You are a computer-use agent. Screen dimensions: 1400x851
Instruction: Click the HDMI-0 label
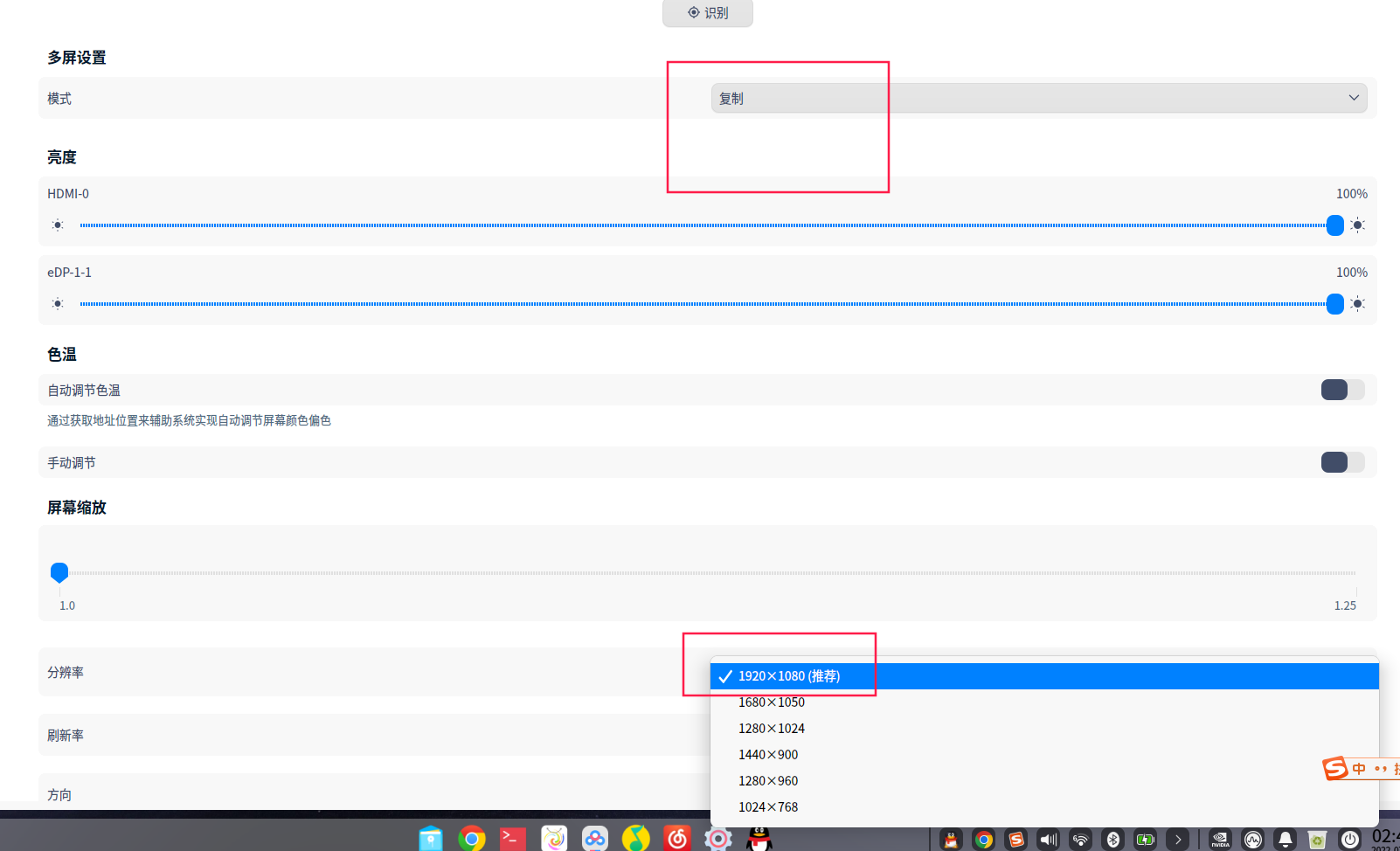coord(68,194)
